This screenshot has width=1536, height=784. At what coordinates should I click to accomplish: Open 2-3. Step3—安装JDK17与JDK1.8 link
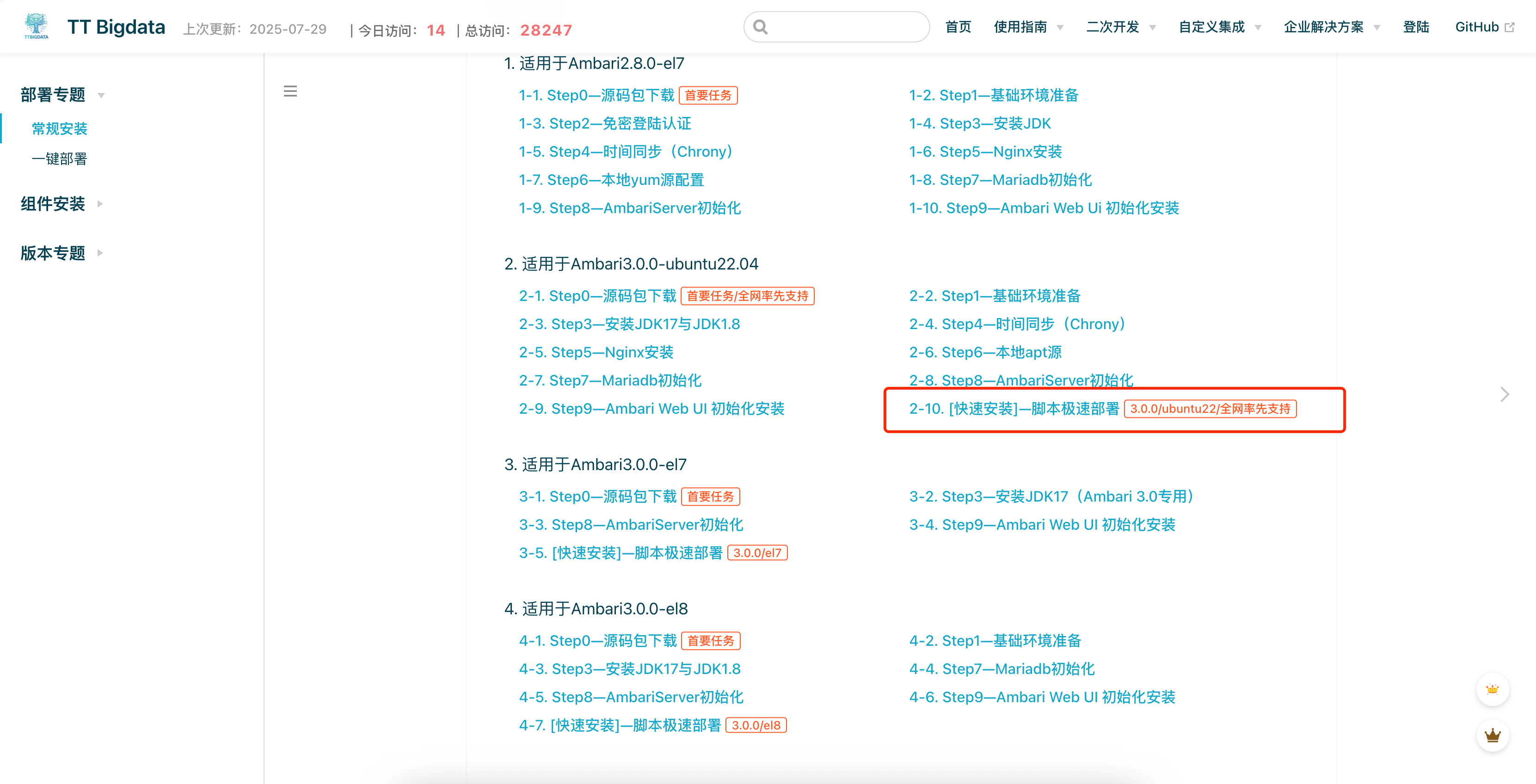tap(629, 324)
